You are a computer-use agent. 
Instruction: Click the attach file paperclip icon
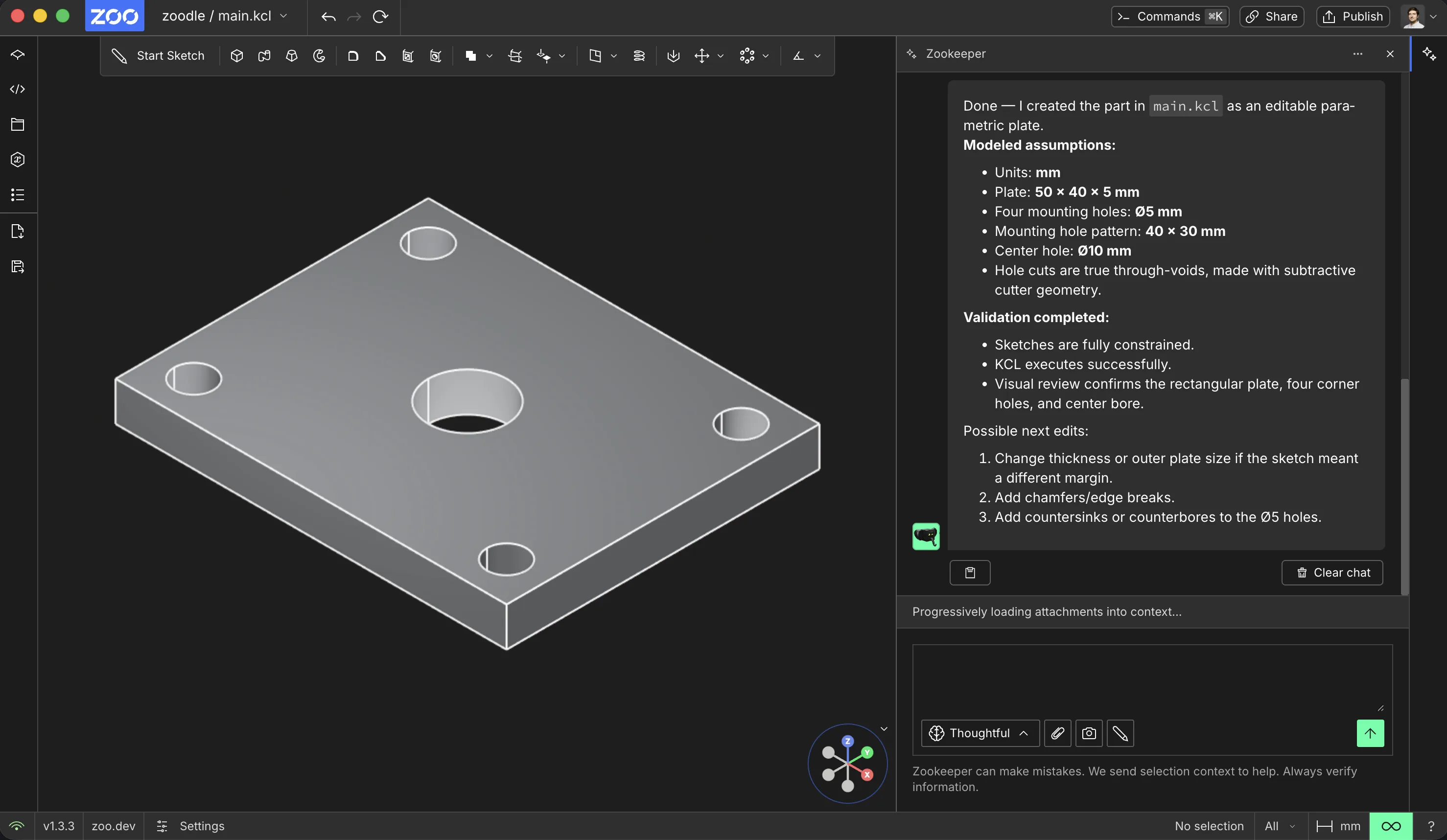(1058, 733)
